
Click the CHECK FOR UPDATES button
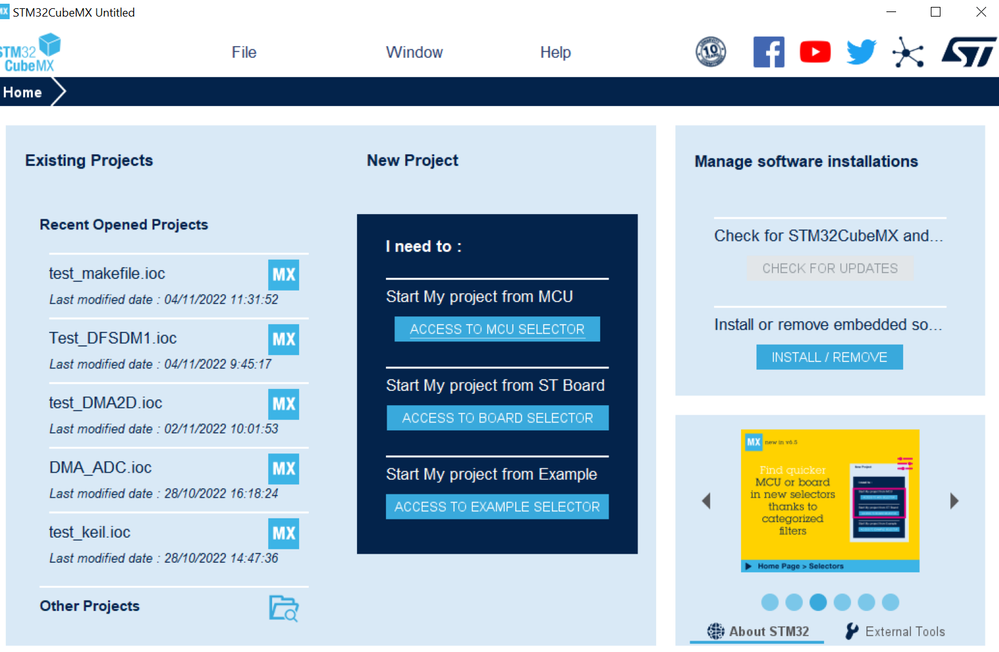pos(830,268)
